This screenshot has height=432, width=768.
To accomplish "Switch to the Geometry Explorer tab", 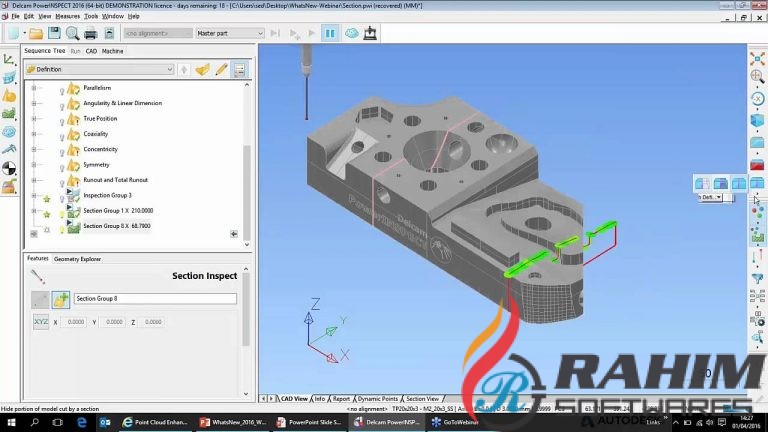I will [x=77, y=259].
